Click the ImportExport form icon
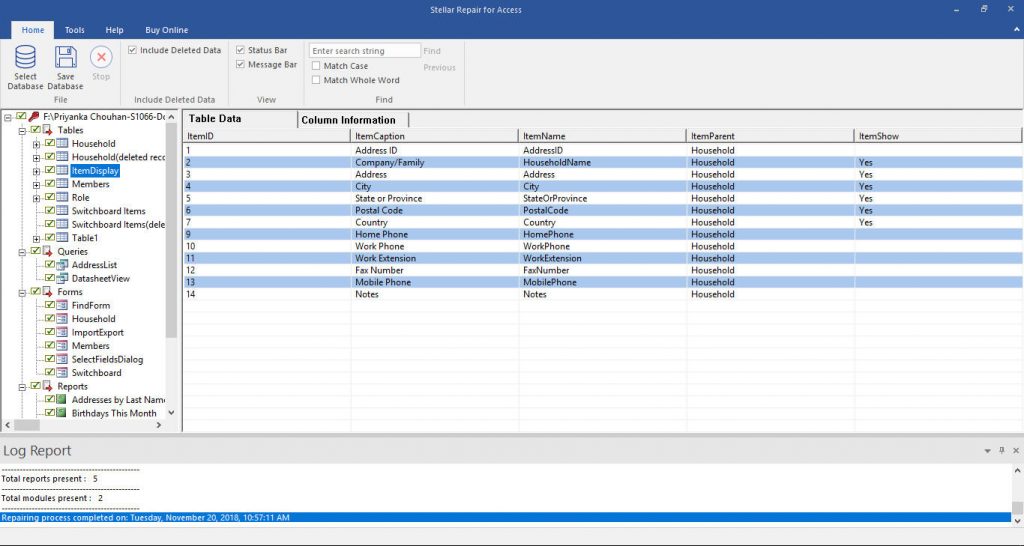1024x546 pixels. (x=62, y=332)
